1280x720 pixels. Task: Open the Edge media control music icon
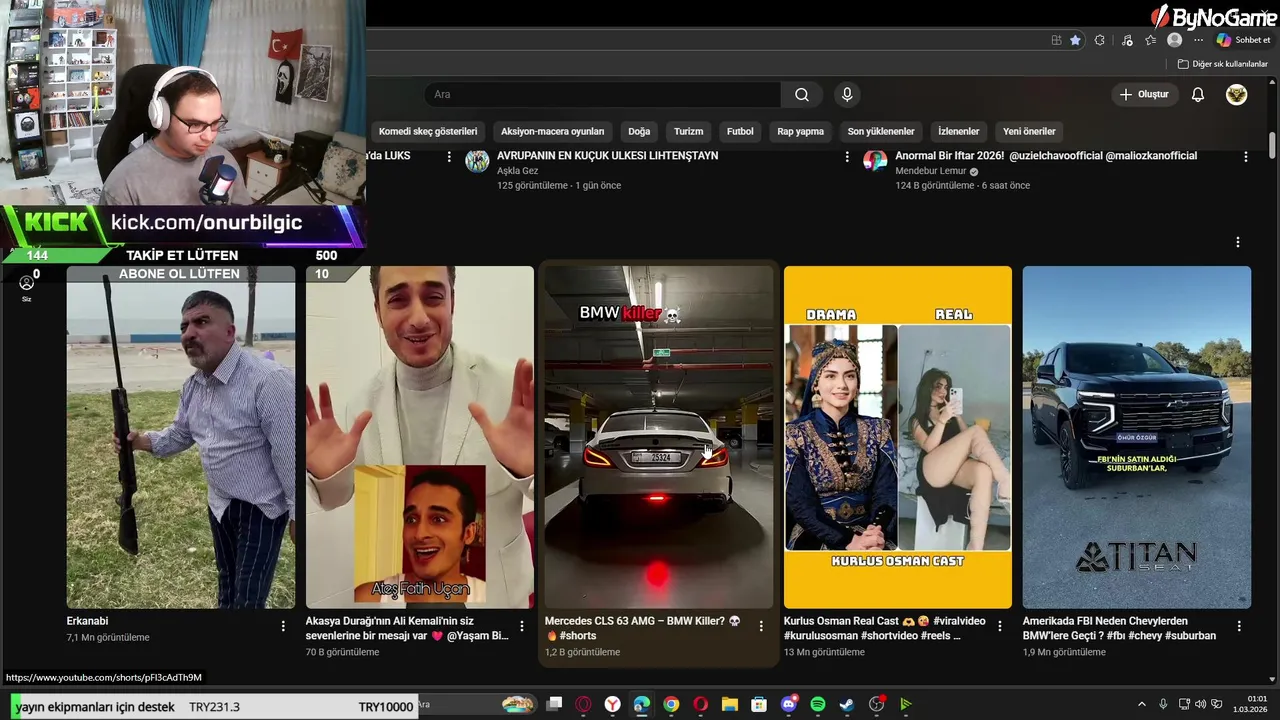point(1127,40)
